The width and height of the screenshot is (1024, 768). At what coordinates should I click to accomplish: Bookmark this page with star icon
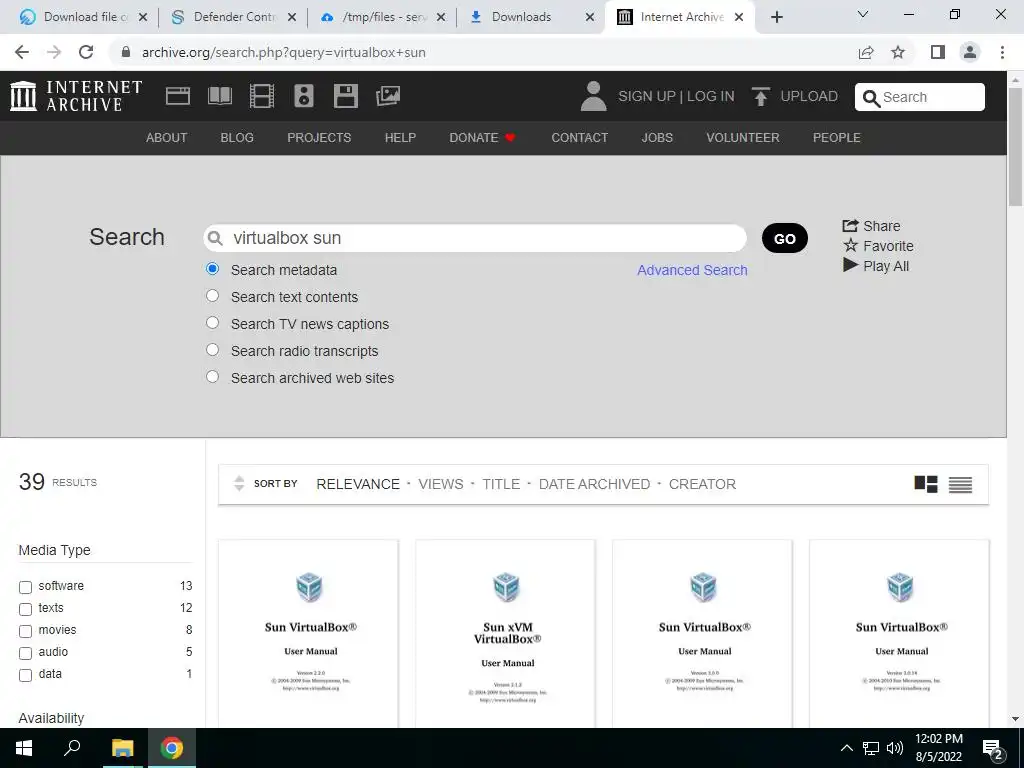(898, 52)
